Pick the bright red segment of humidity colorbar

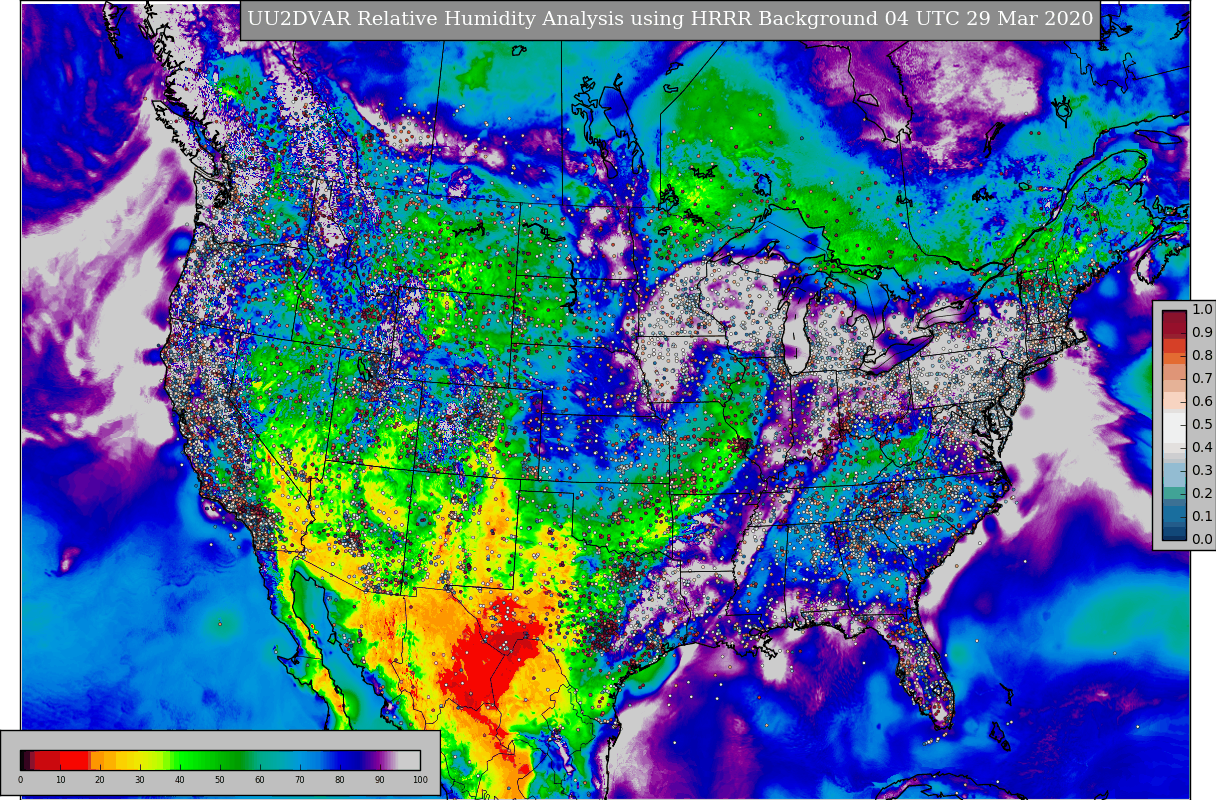tap(74, 760)
